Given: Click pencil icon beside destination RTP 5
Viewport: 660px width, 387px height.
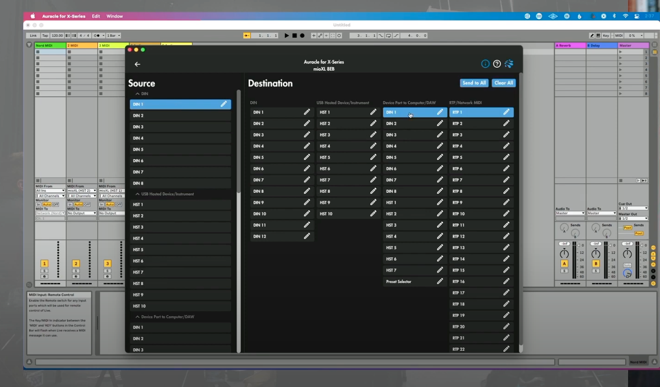Looking at the screenshot, I should pyautogui.click(x=506, y=157).
